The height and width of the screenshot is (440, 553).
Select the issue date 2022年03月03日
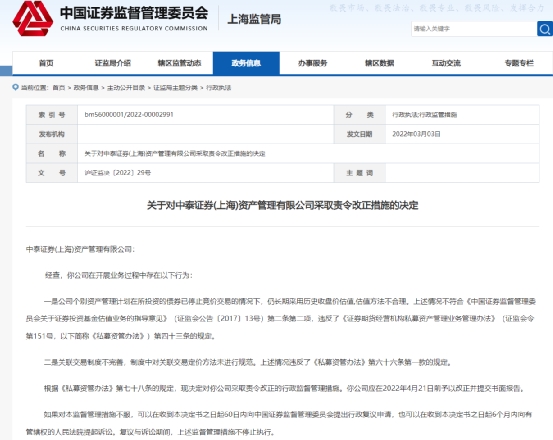click(416, 134)
